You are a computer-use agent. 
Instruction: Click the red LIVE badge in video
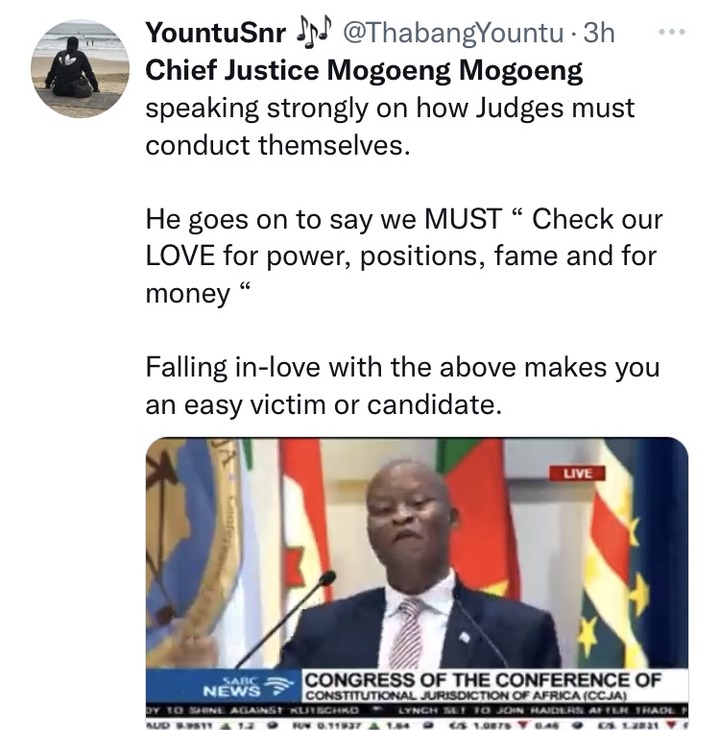click(x=578, y=473)
